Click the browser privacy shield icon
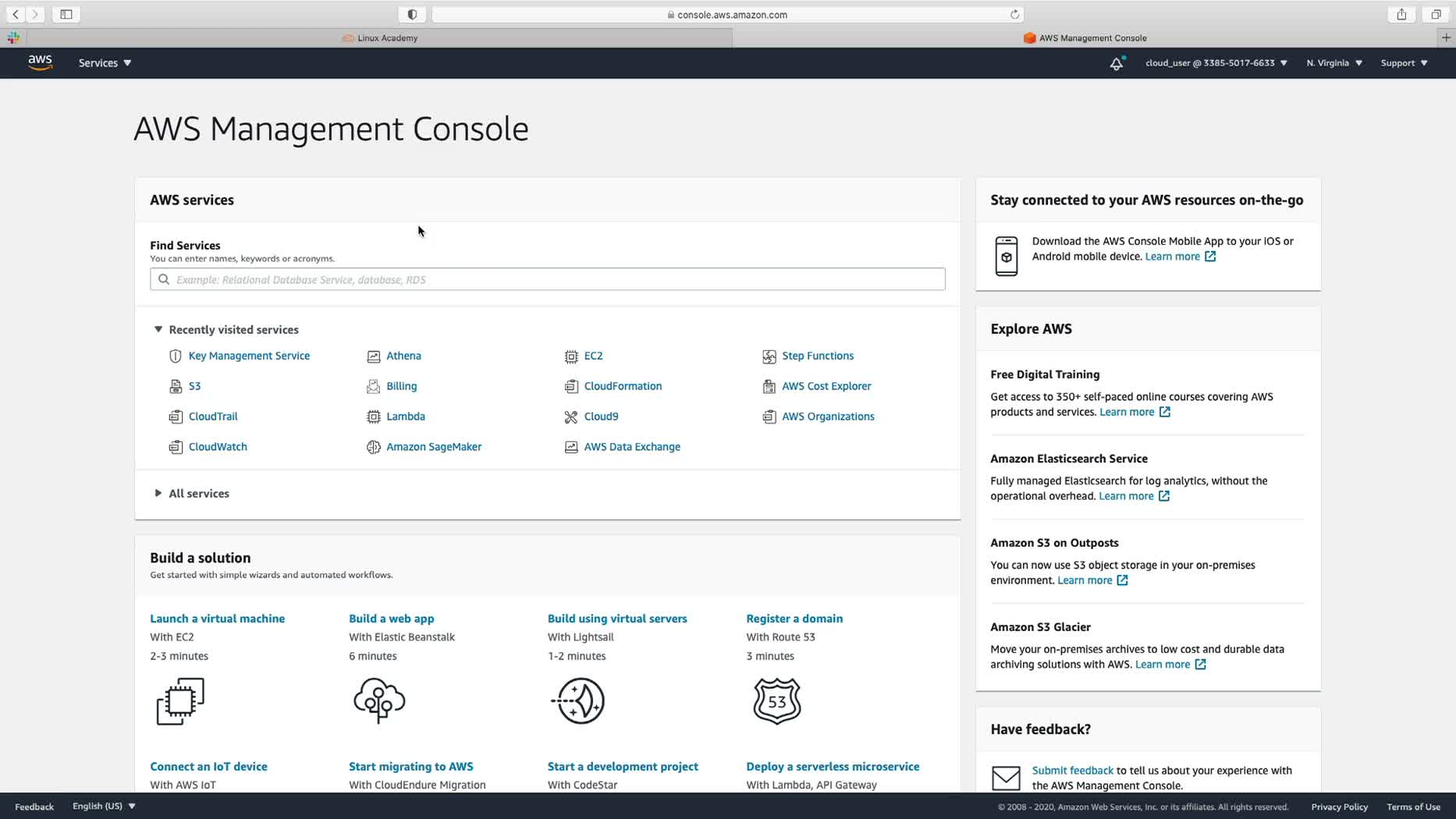The image size is (1456, 819). pos(412,14)
